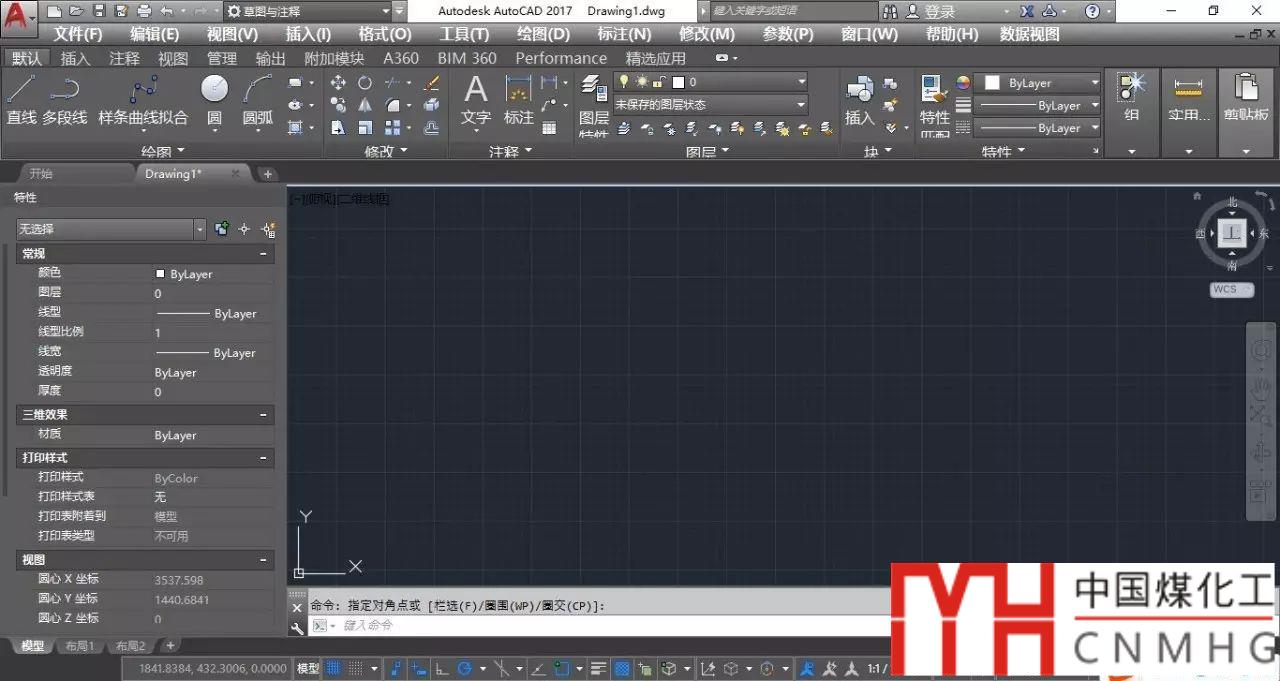The width and height of the screenshot is (1280, 681).
Task: Toggle lineweight display in status bar
Action: pyautogui.click(x=598, y=669)
